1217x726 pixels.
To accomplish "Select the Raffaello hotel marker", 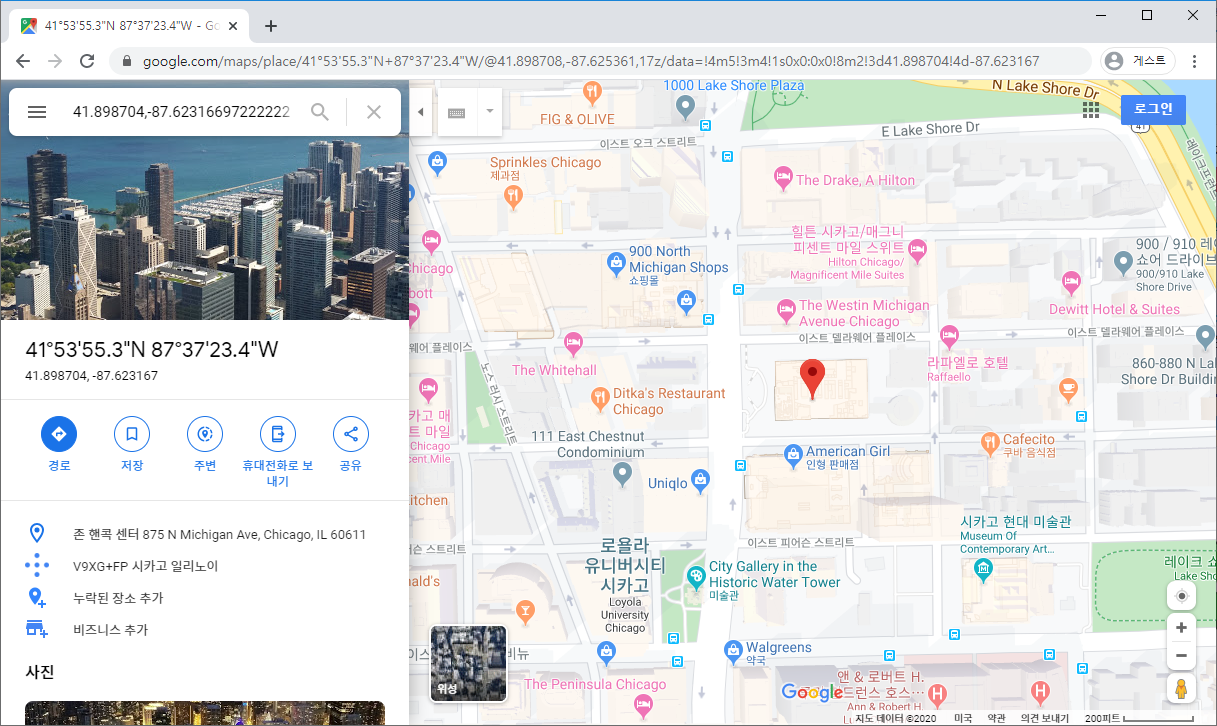I will (x=949, y=336).
